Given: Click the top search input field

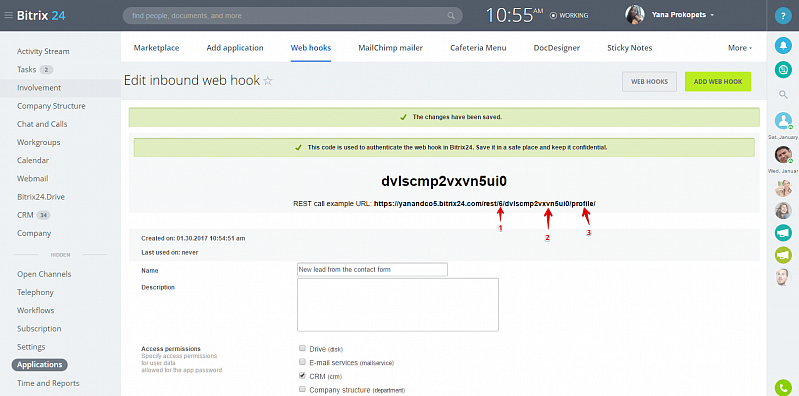Looking at the screenshot, I should (292, 16).
